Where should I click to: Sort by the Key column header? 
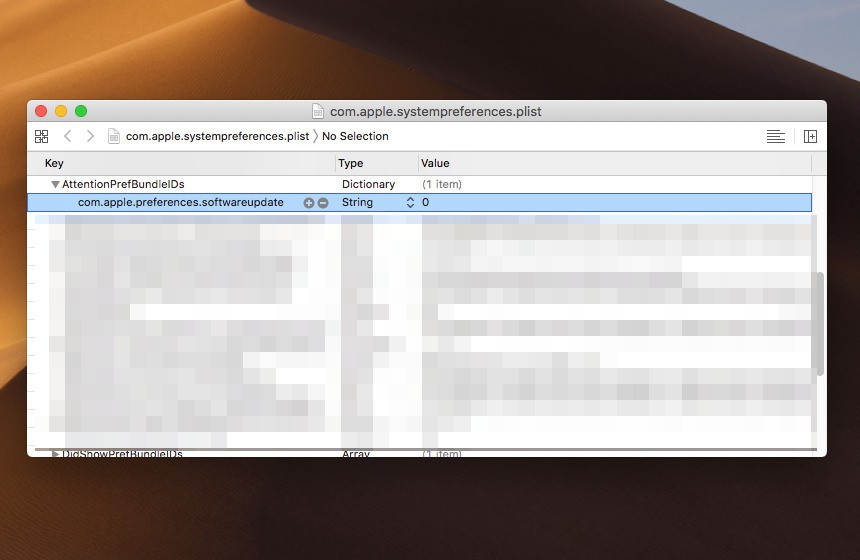point(54,163)
